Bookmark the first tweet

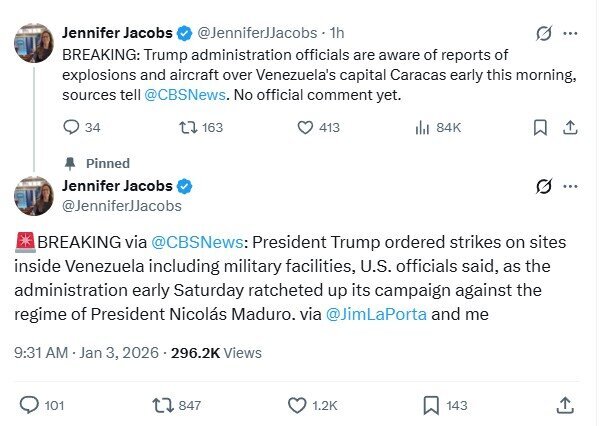click(540, 127)
